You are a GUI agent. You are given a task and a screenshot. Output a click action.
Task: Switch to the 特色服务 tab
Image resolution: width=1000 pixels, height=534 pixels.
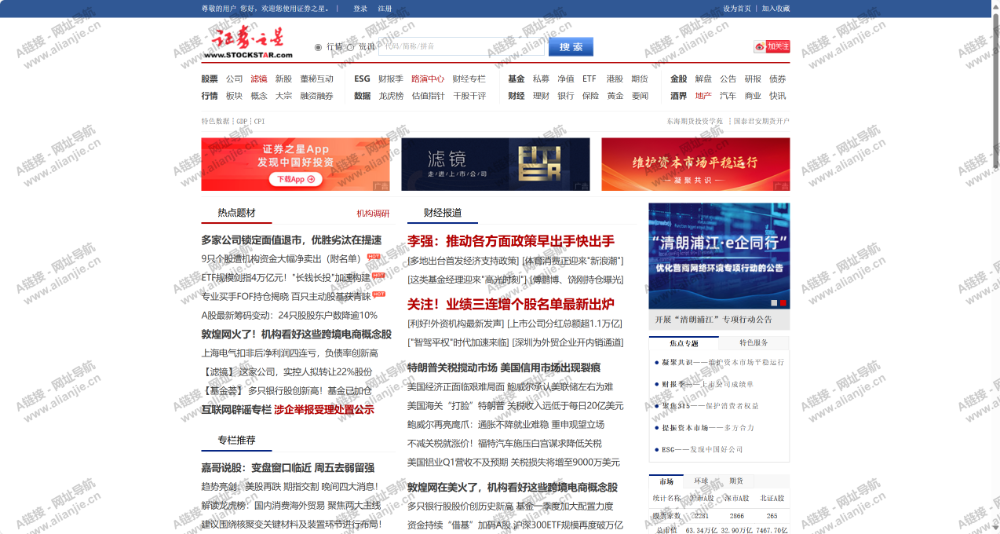point(753,342)
